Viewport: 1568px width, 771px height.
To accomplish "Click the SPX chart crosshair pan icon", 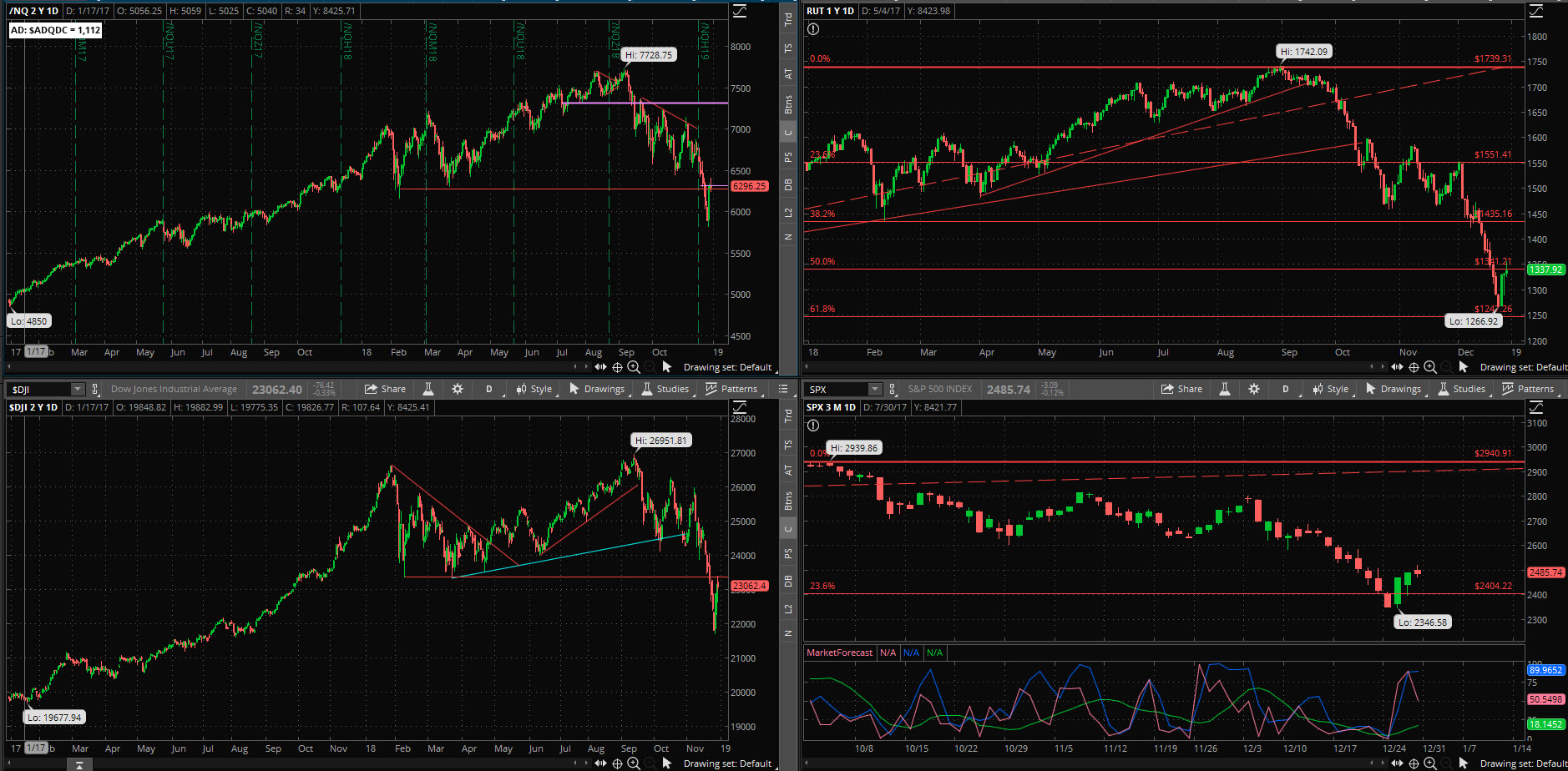I will [1414, 763].
